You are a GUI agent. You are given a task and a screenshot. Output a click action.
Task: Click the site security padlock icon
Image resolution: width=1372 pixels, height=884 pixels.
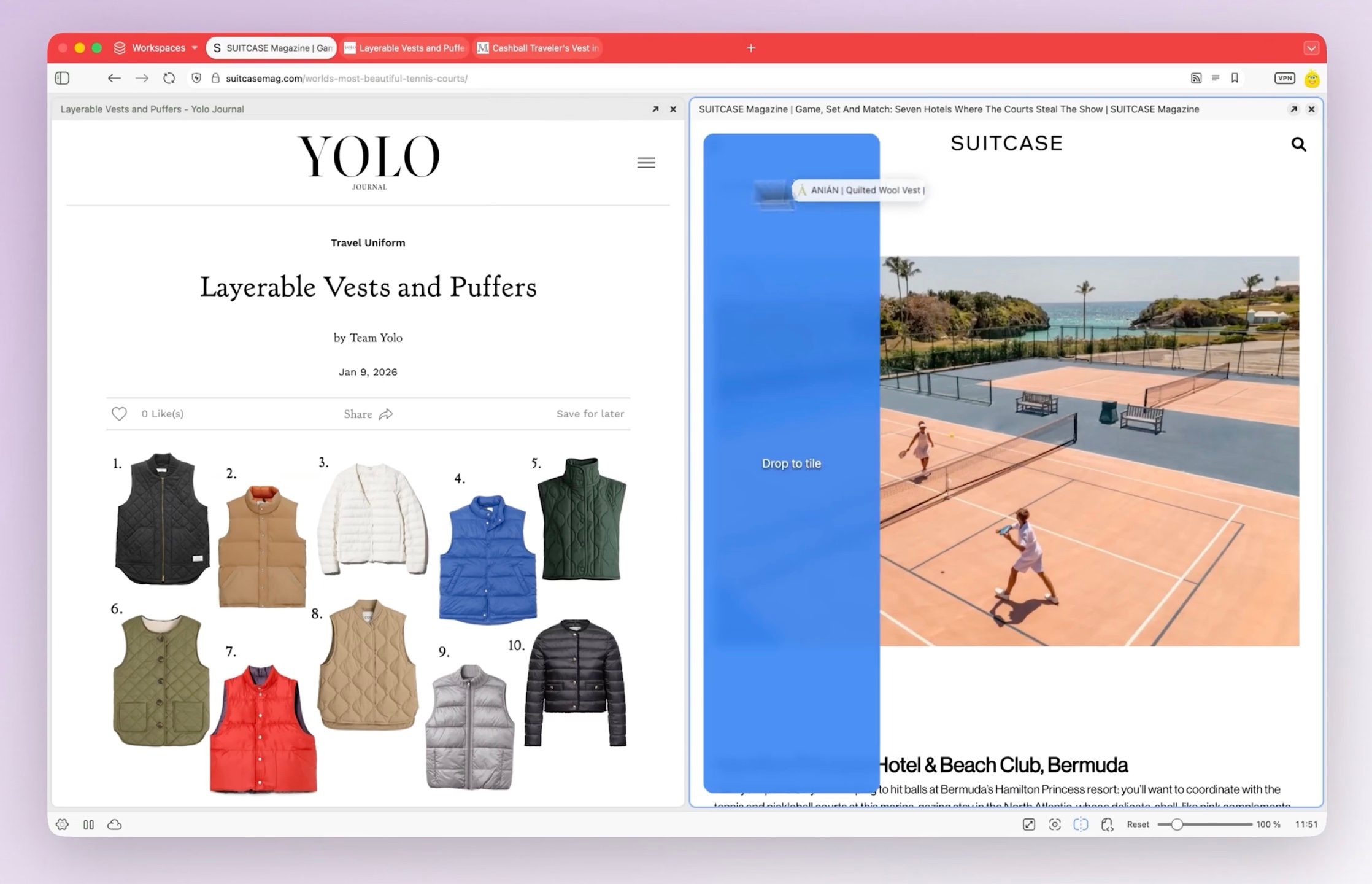[x=215, y=78]
